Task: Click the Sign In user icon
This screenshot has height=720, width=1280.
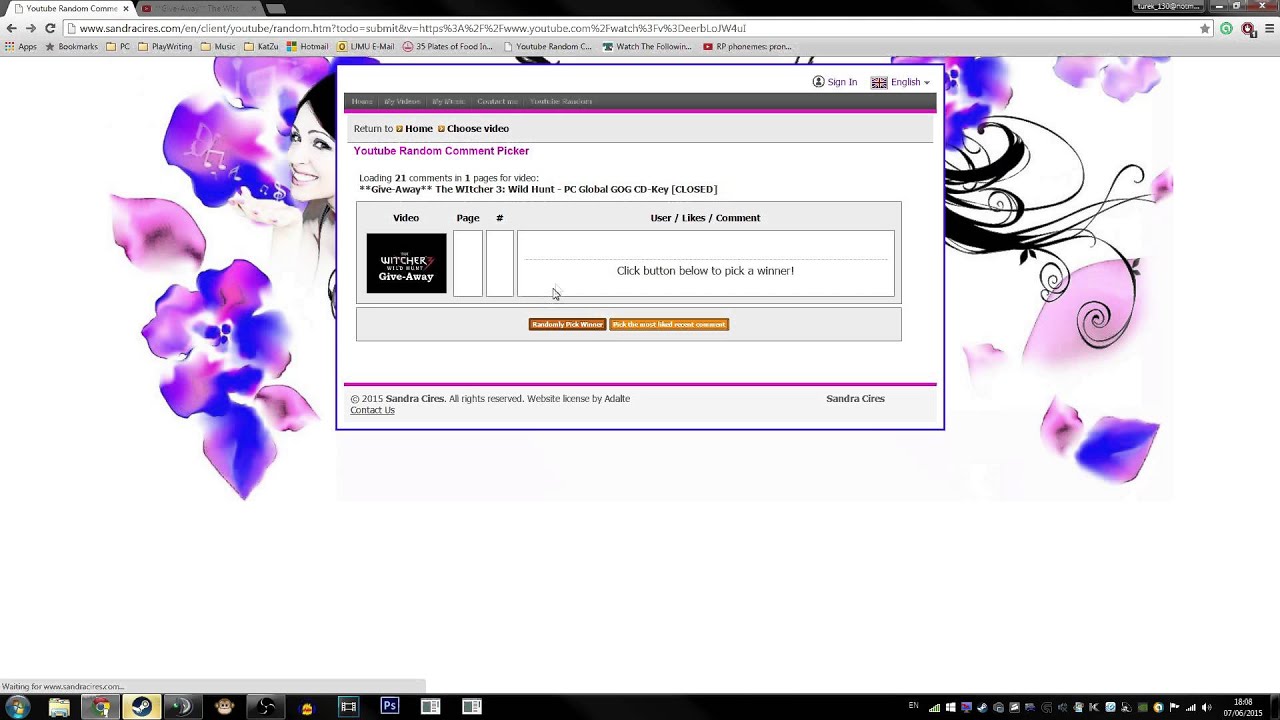Action: (818, 82)
